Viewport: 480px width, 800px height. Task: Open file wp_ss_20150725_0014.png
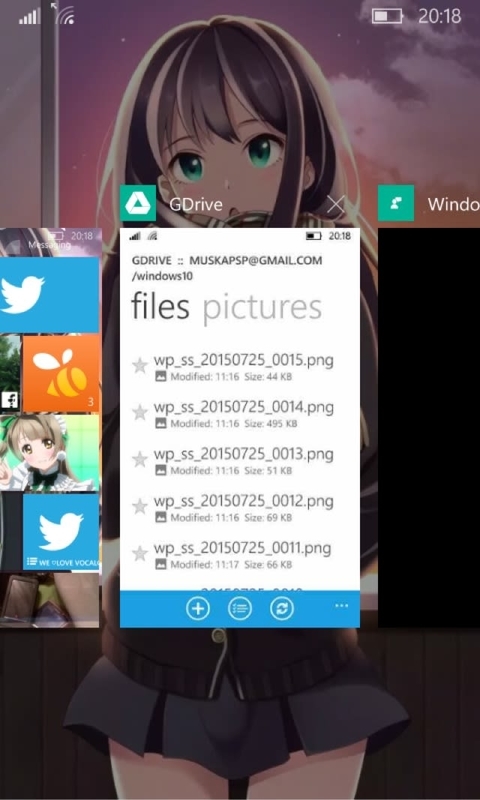coord(244,408)
